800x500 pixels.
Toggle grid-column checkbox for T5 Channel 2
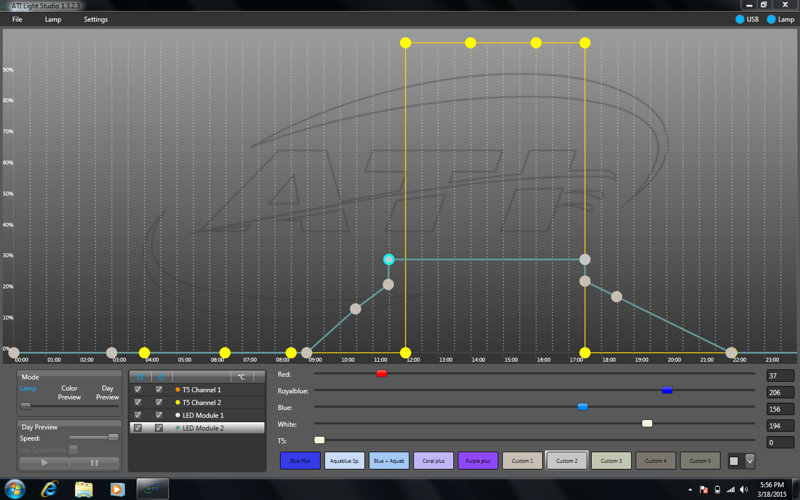(138, 402)
